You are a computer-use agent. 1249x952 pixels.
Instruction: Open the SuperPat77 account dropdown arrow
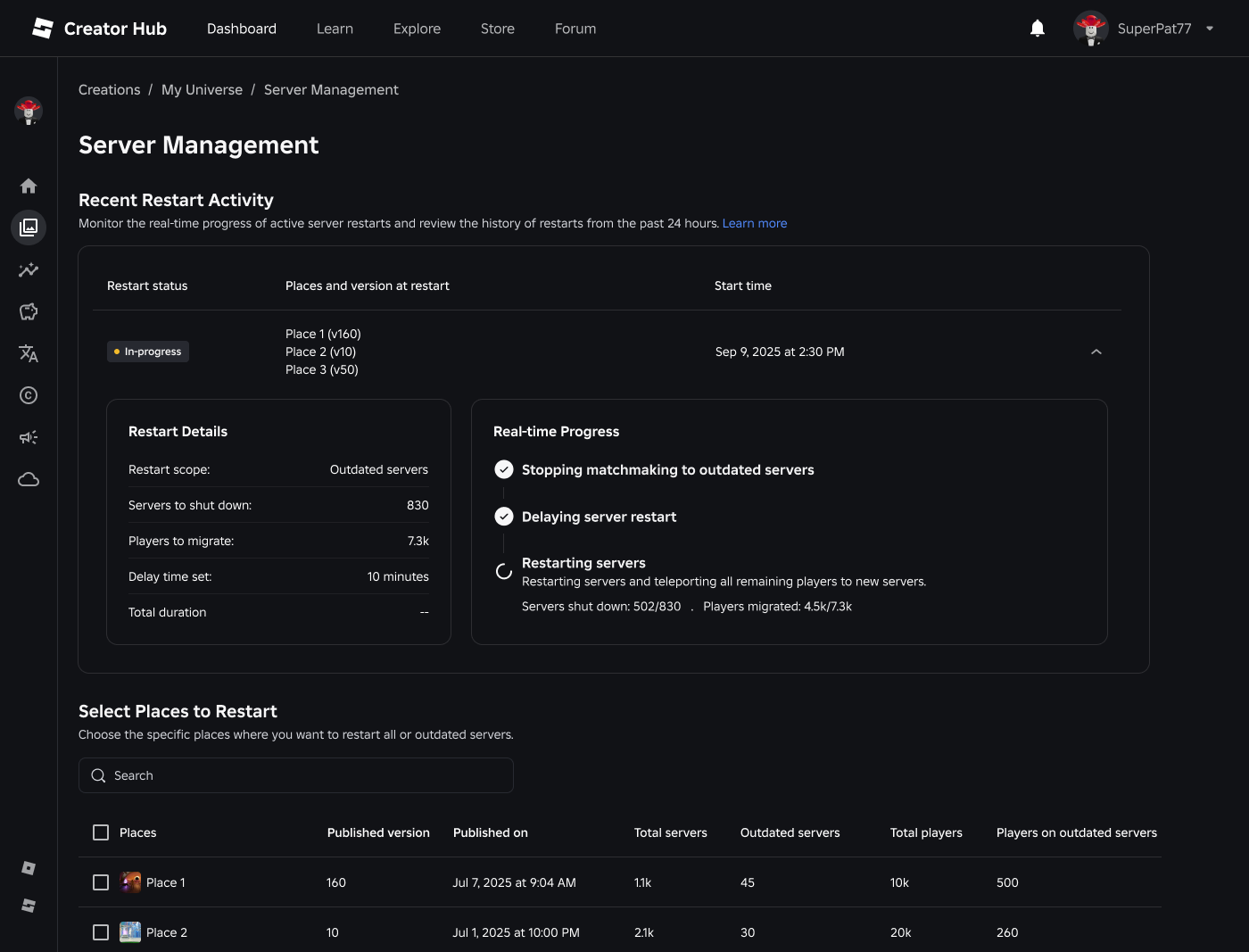(x=1210, y=29)
